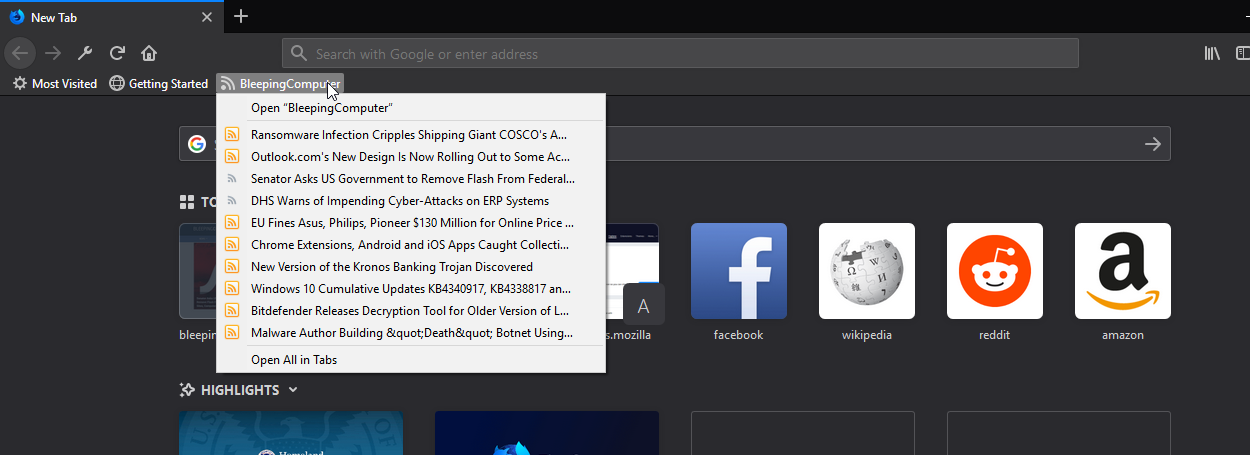
Task: Open Senator Asks US Government feed item
Action: tap(411, 179)
